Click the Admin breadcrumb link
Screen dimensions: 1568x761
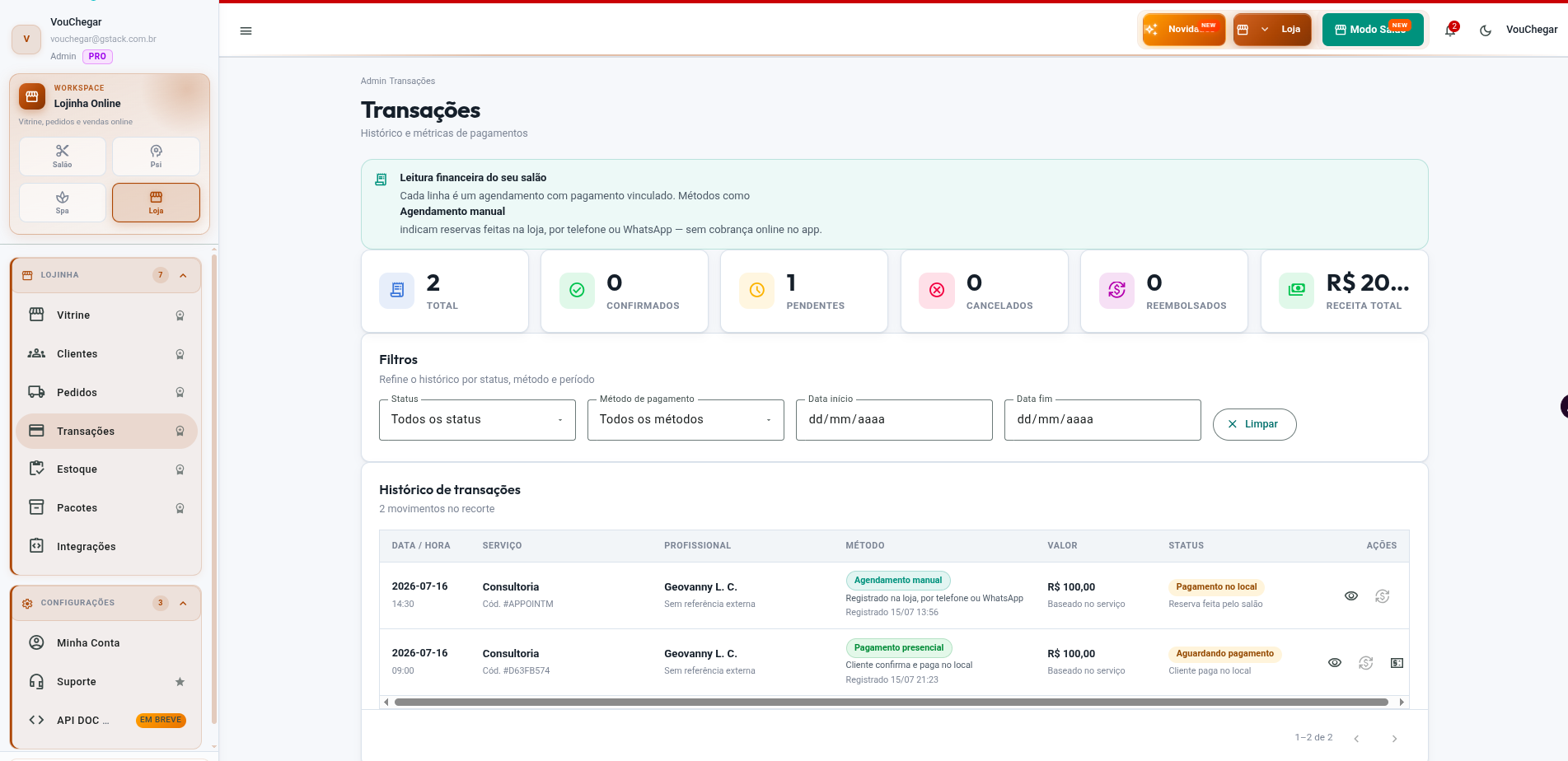pyautogui.click(x=373, y=81)
